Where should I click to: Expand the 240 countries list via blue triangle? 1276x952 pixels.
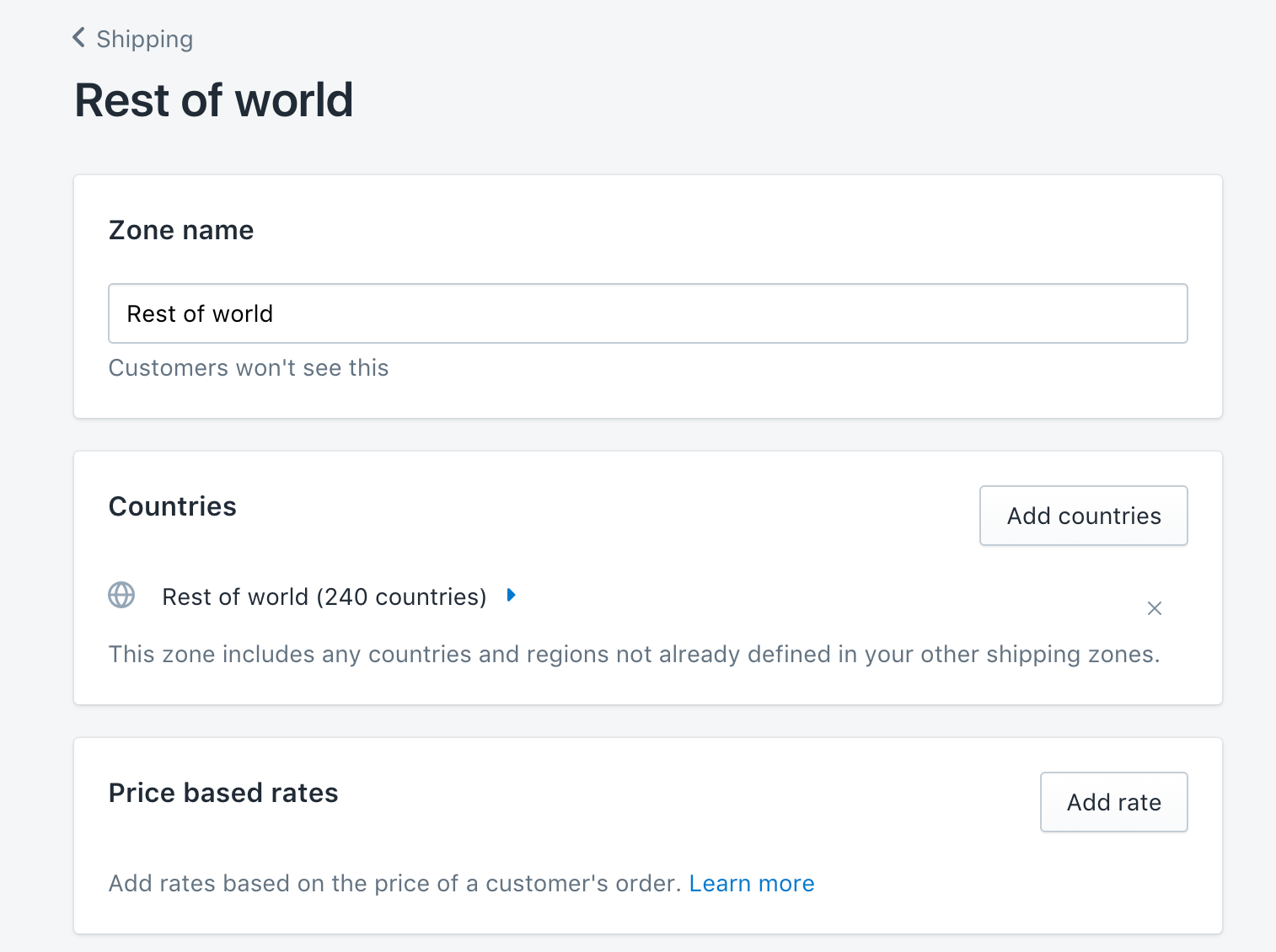[x=511, y=596]
